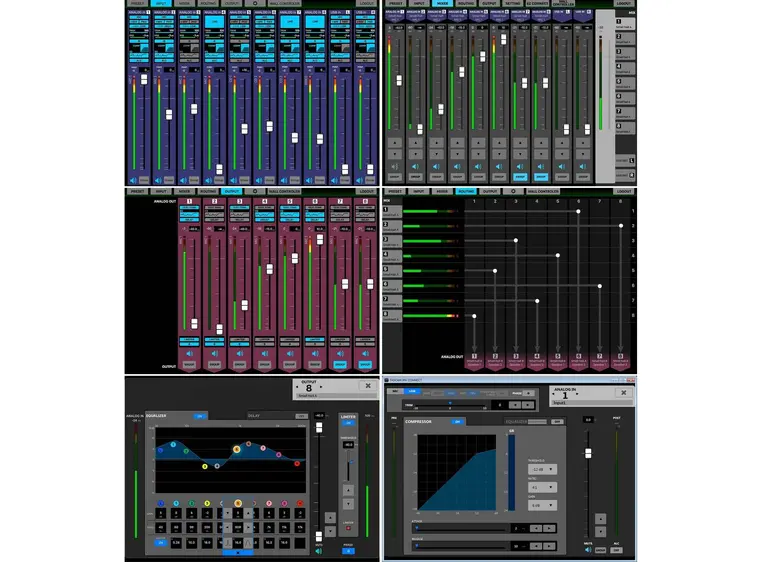
Task: Mute Analog In 4 on the Input screen
Action: click(209, 180)
